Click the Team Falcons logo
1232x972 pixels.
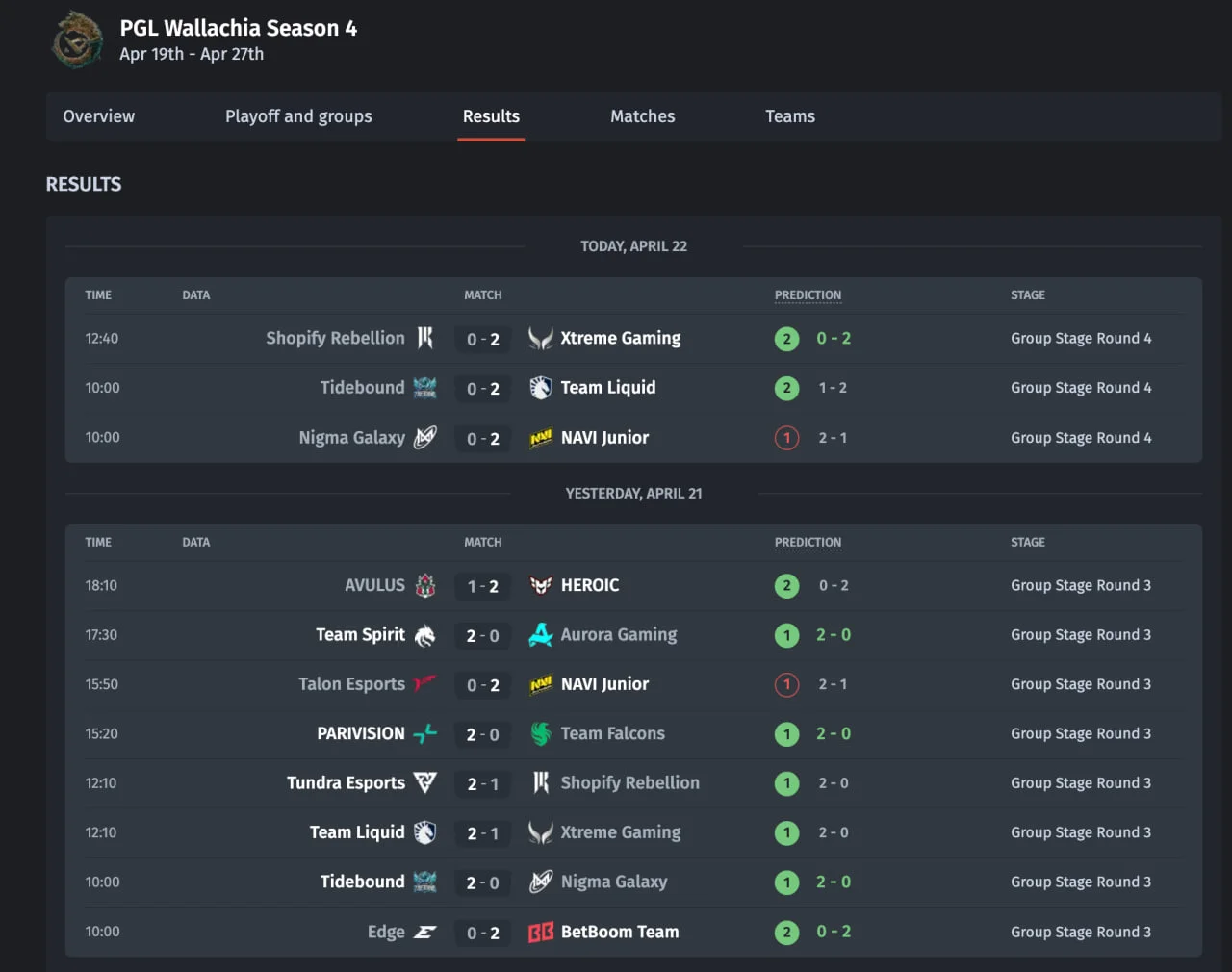541,734
